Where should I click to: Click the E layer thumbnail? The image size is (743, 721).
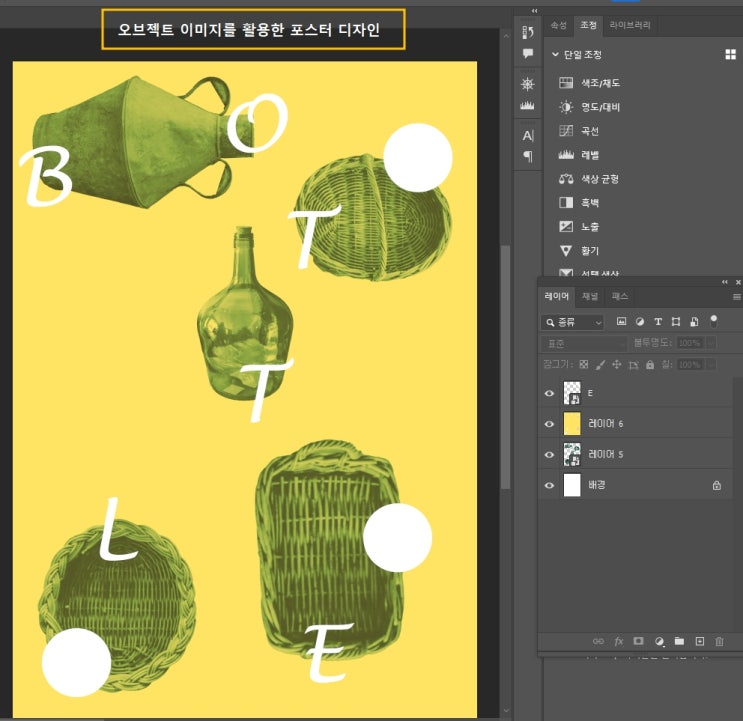572,393
